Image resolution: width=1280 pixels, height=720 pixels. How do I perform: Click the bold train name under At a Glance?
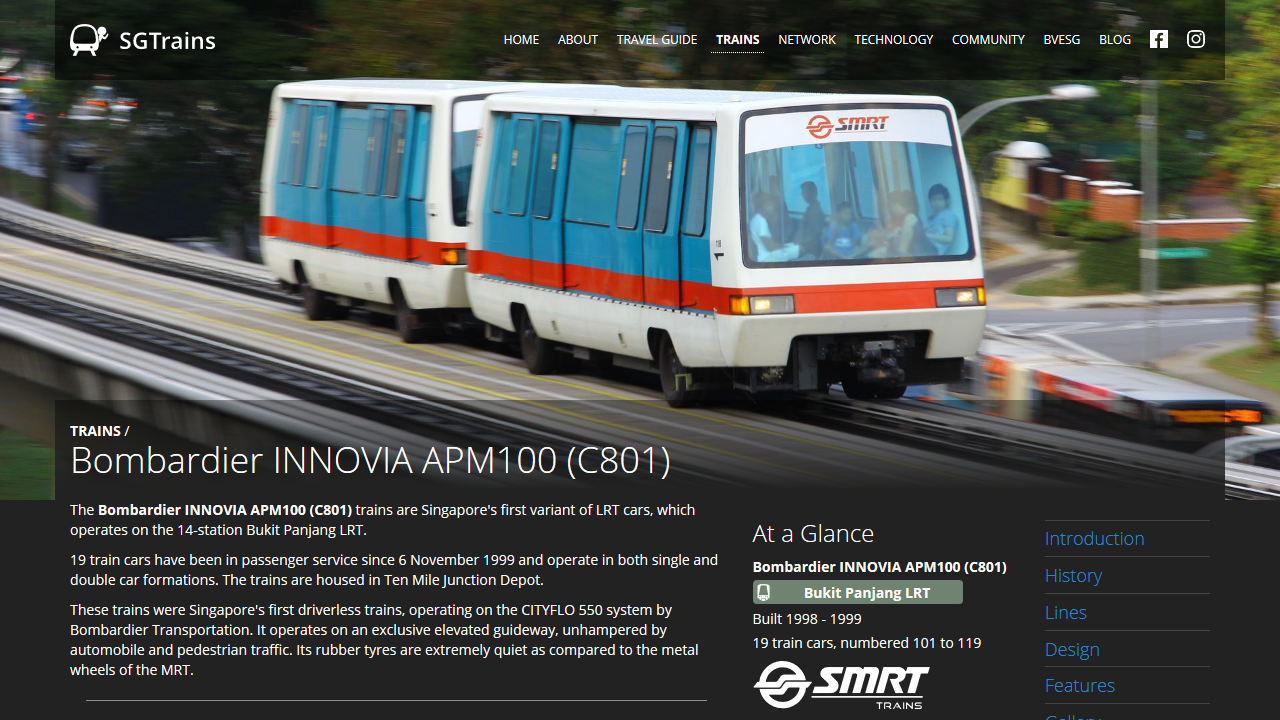(880, 567)
